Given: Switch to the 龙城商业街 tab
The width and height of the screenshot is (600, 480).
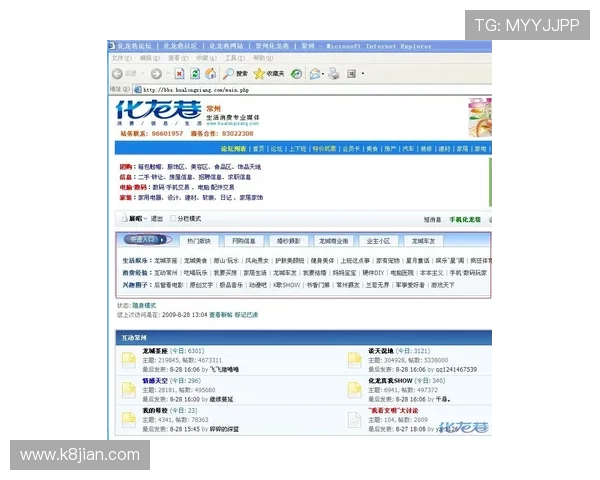Looking at the screenshot, I should [x=334, y=241].
